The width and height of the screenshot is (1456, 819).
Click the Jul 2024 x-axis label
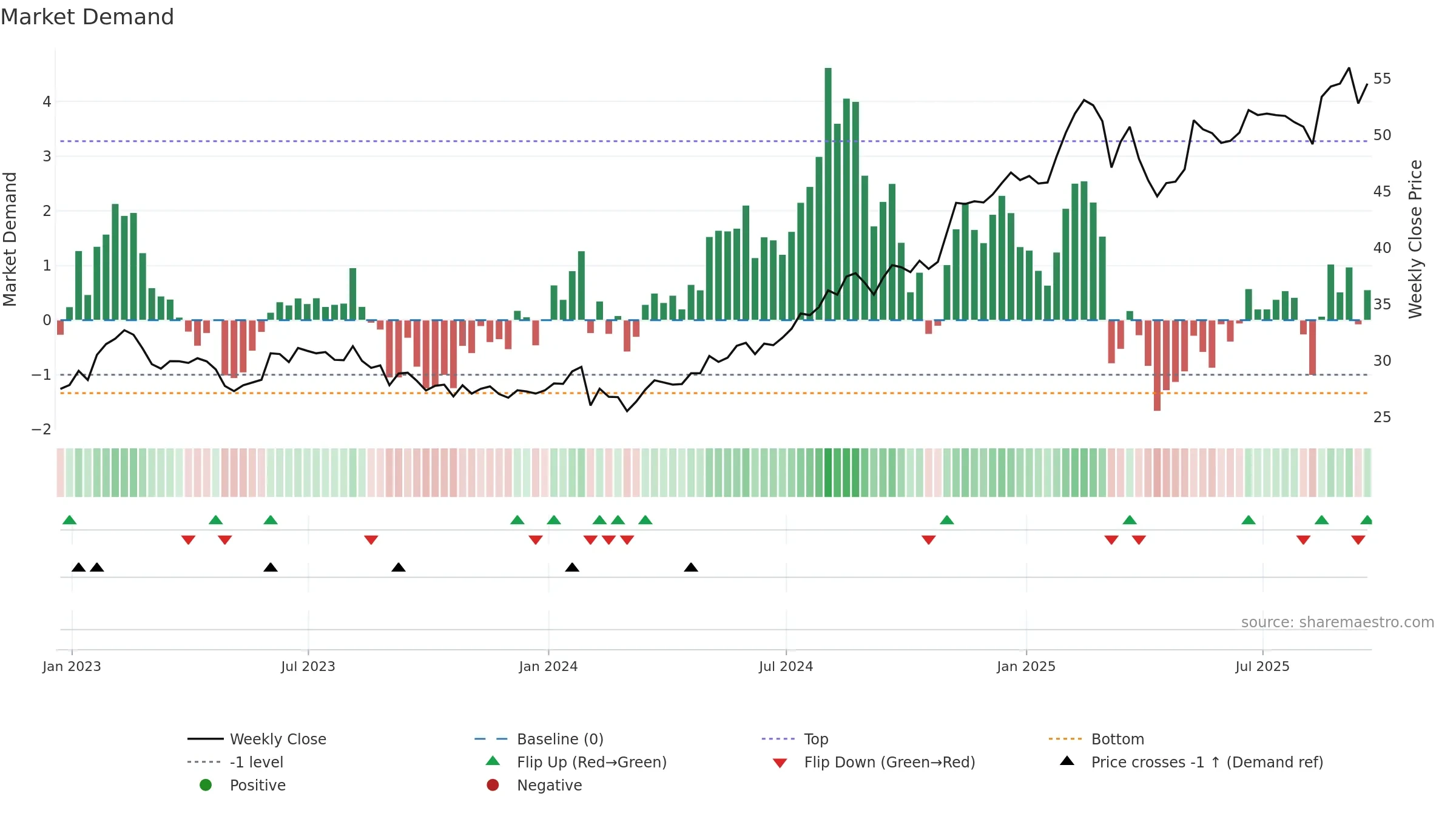[786, 666]
